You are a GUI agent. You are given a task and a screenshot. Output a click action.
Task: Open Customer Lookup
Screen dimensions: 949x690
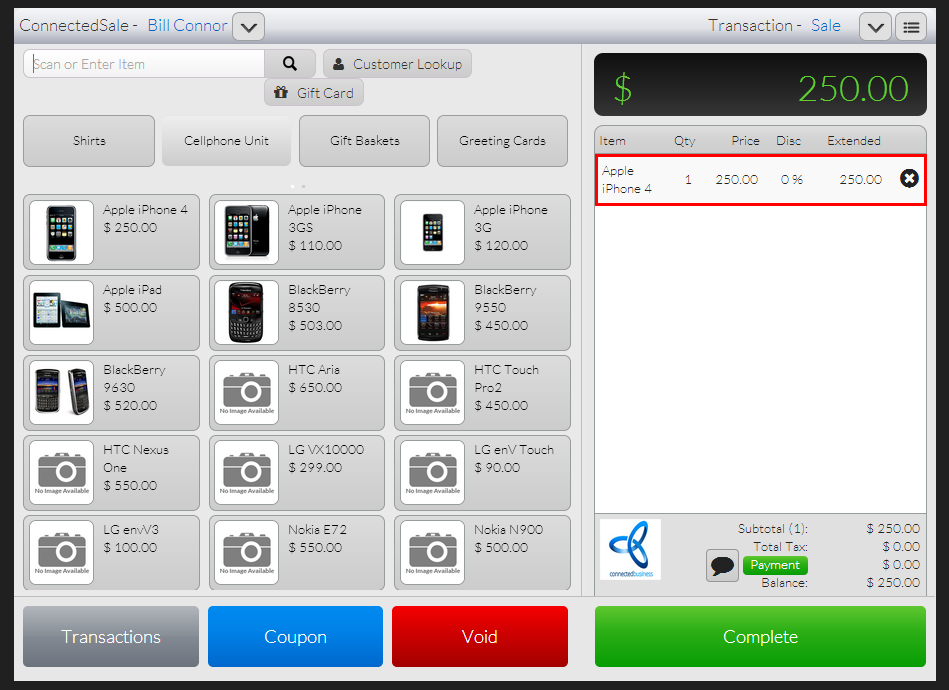click(397, 64)
